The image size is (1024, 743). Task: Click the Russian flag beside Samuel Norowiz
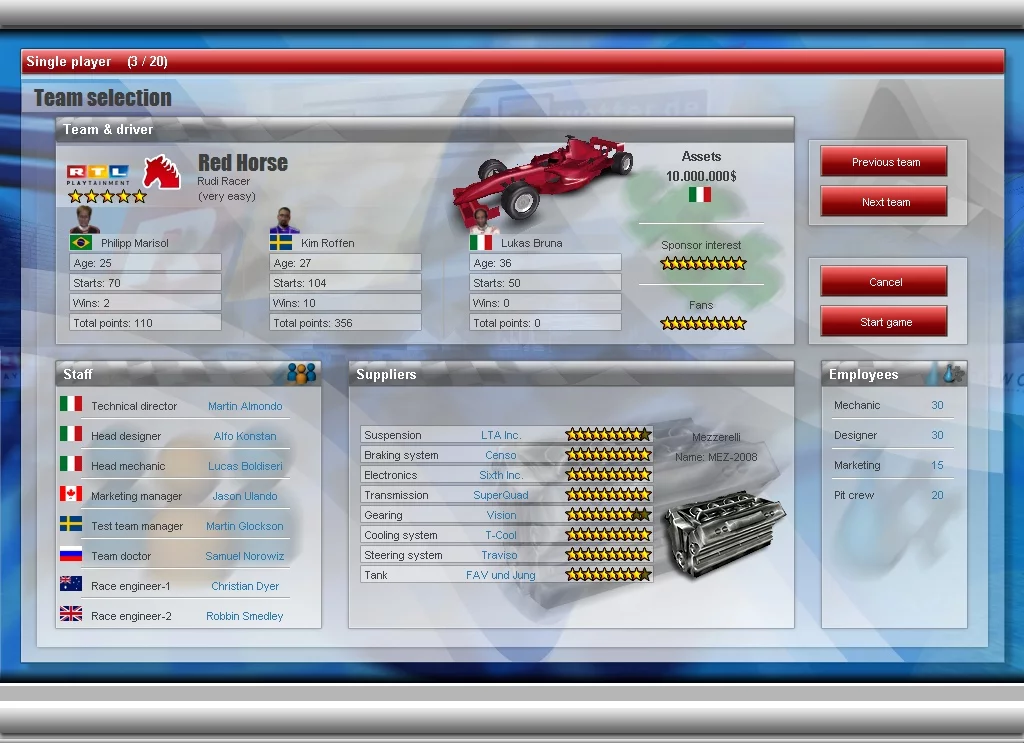pyautogui.click(x=71, y=555)
